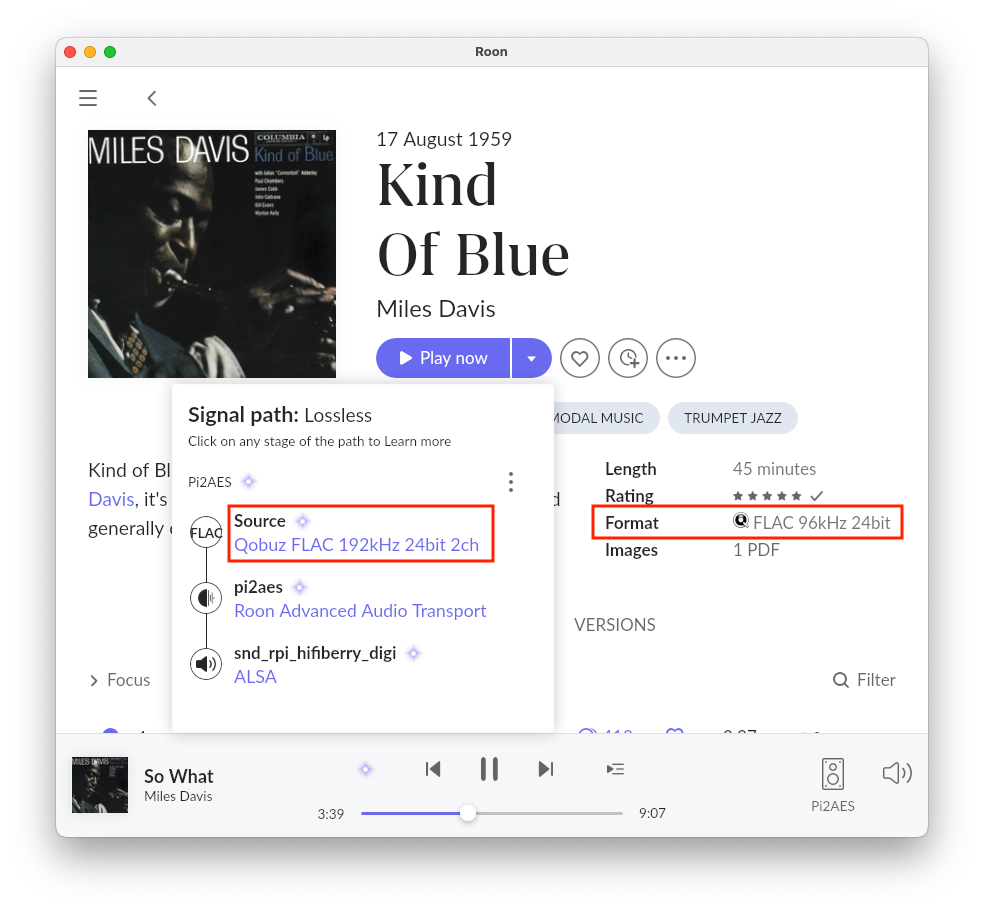Go to the previous track

coord(433,769)
